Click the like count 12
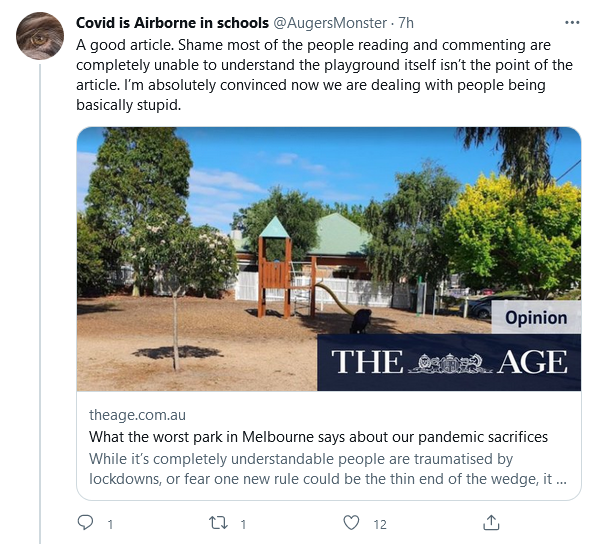 380,525
